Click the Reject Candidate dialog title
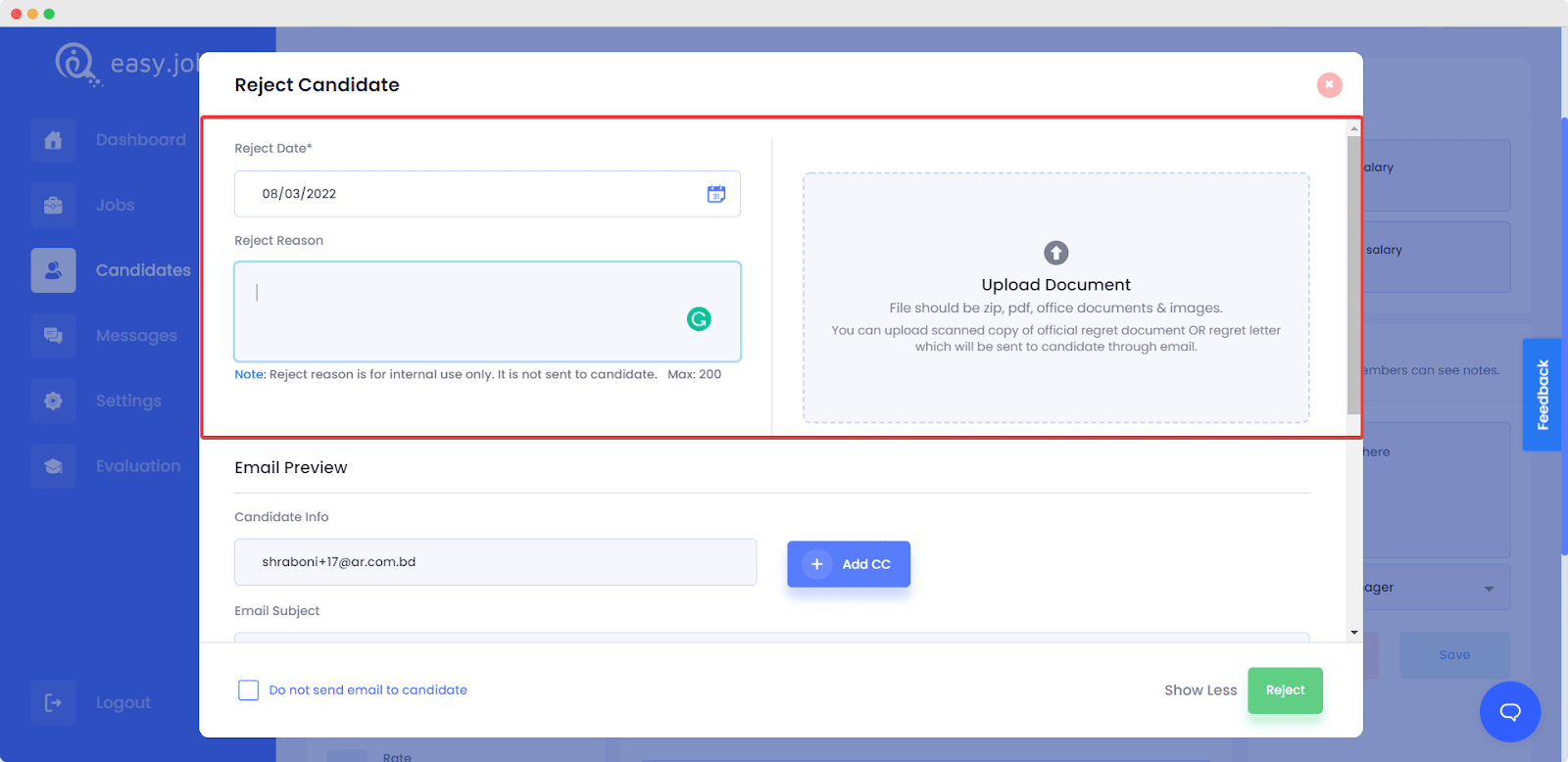The height and width of the screenshot is (762, 1568). point(317,85)
